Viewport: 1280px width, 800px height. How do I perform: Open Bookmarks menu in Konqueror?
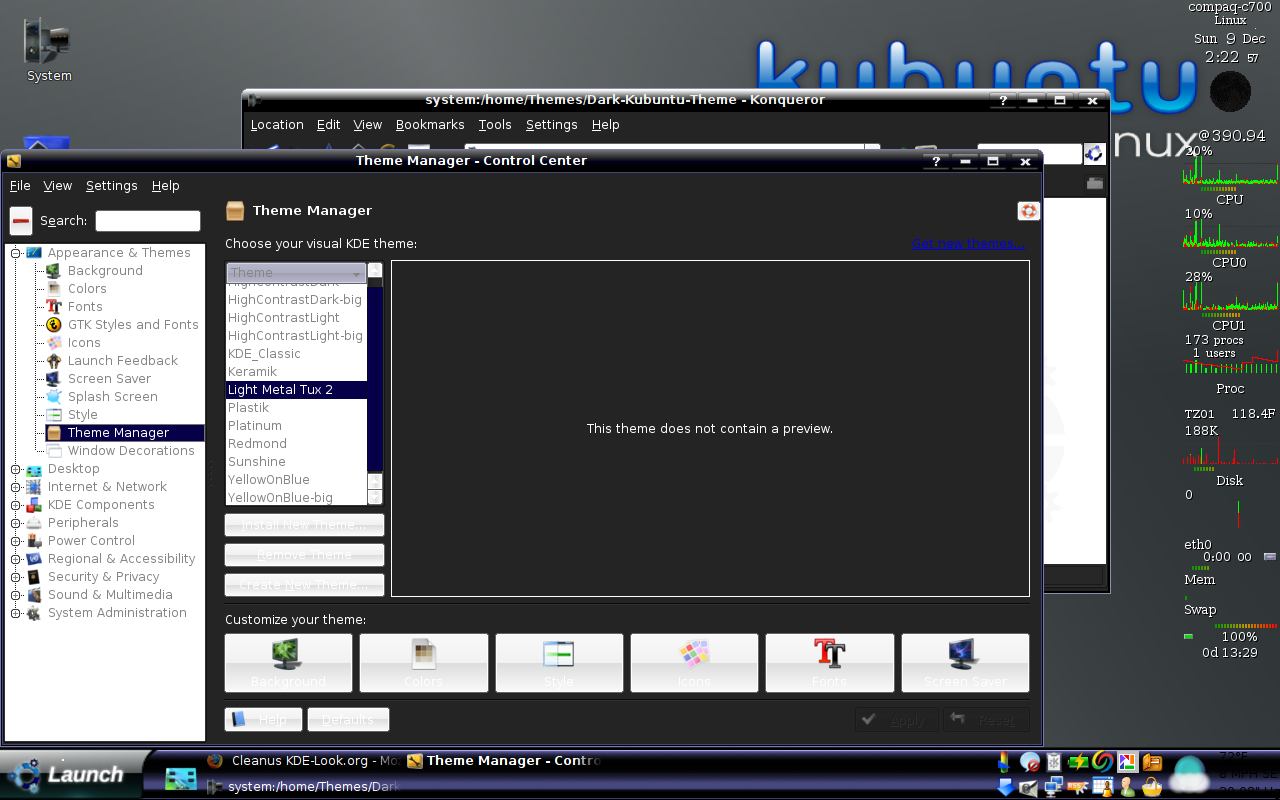pos(430,125)
